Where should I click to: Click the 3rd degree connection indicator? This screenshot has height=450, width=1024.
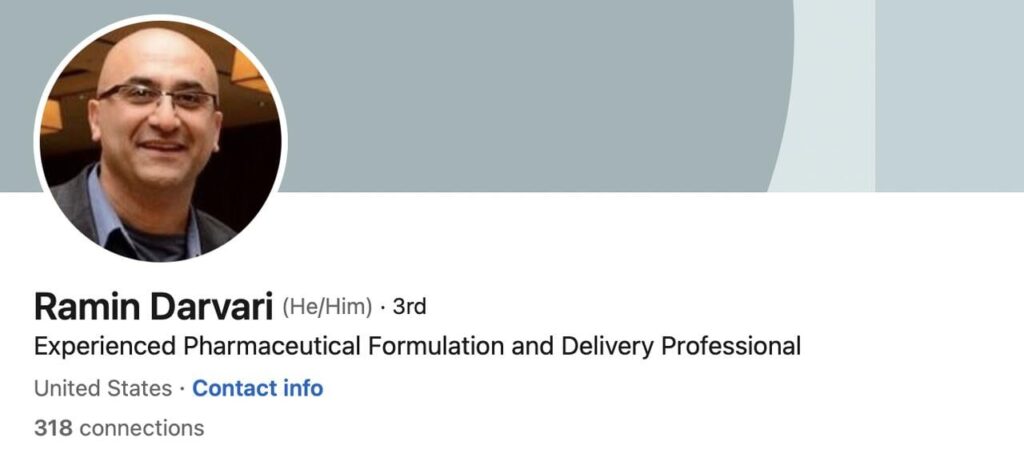coord(410,306)
